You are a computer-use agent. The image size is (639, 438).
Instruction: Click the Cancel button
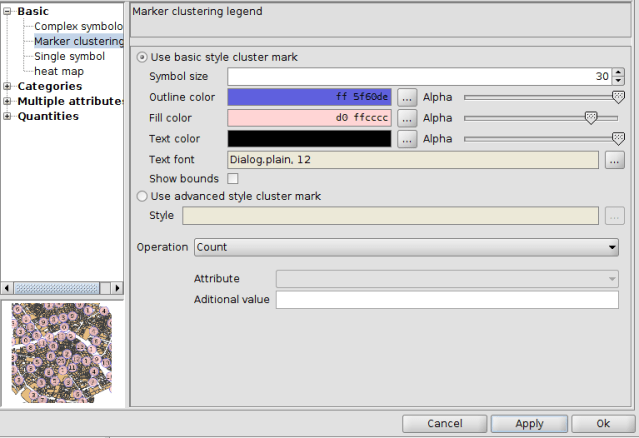(444, 424)
